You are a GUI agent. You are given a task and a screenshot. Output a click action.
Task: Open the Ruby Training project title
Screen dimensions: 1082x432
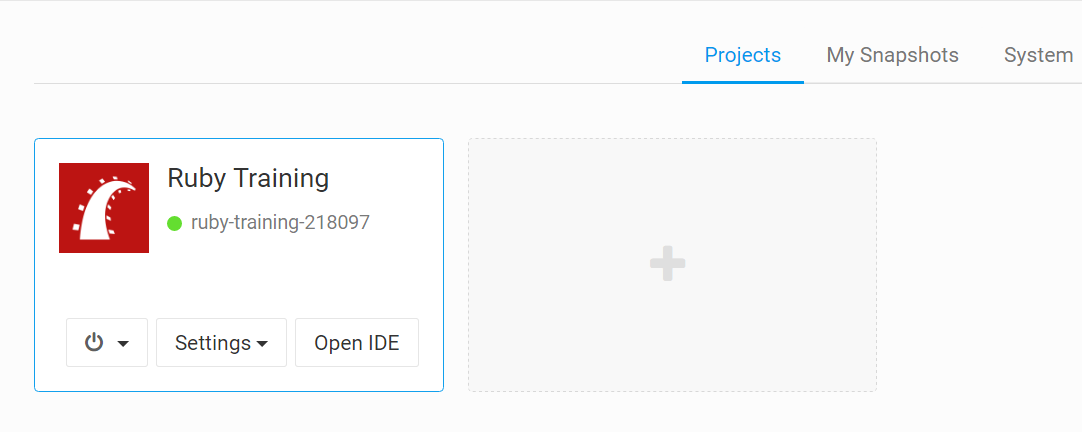tap(248, 179)
